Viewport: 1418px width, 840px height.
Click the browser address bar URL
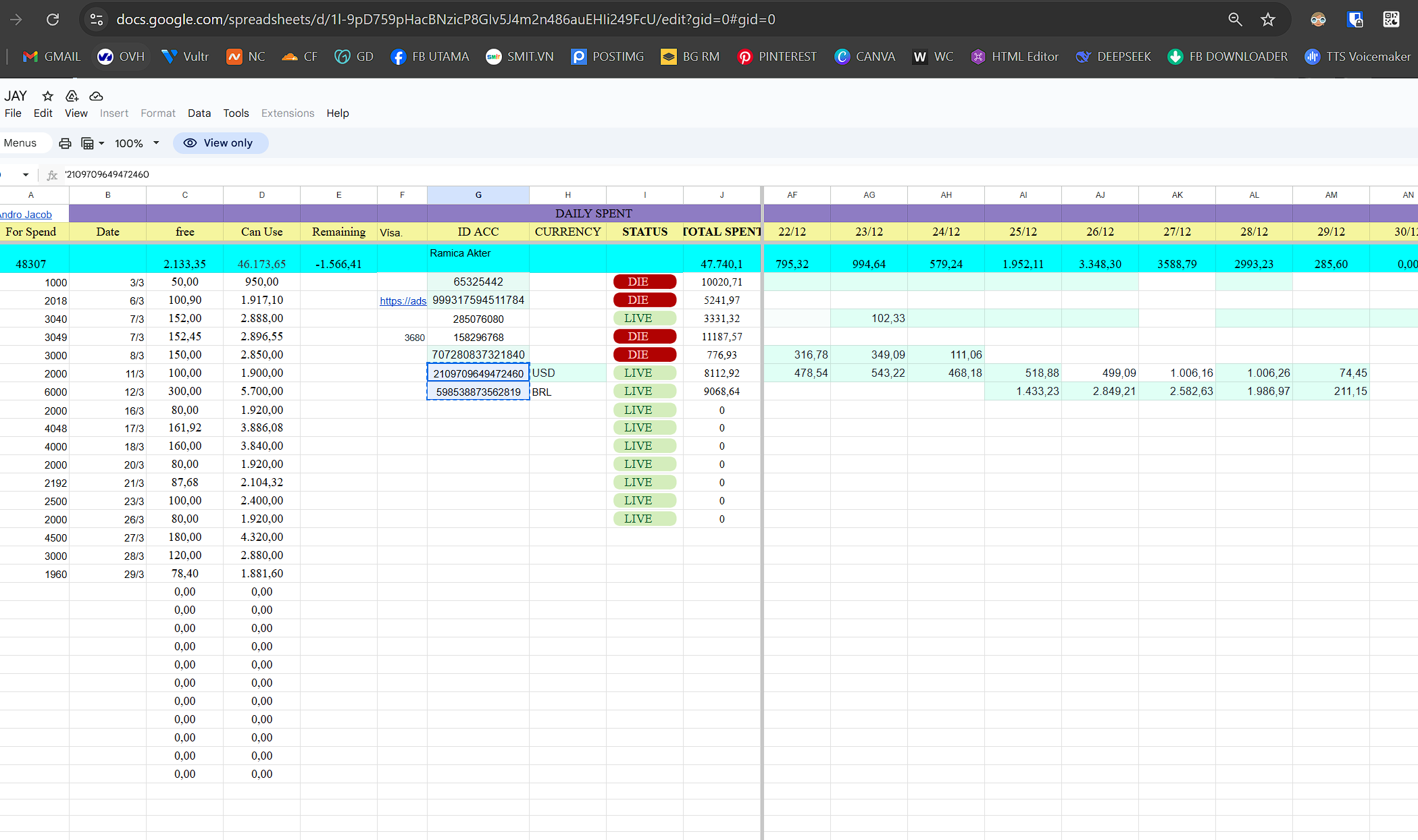[x=446, y=20]
